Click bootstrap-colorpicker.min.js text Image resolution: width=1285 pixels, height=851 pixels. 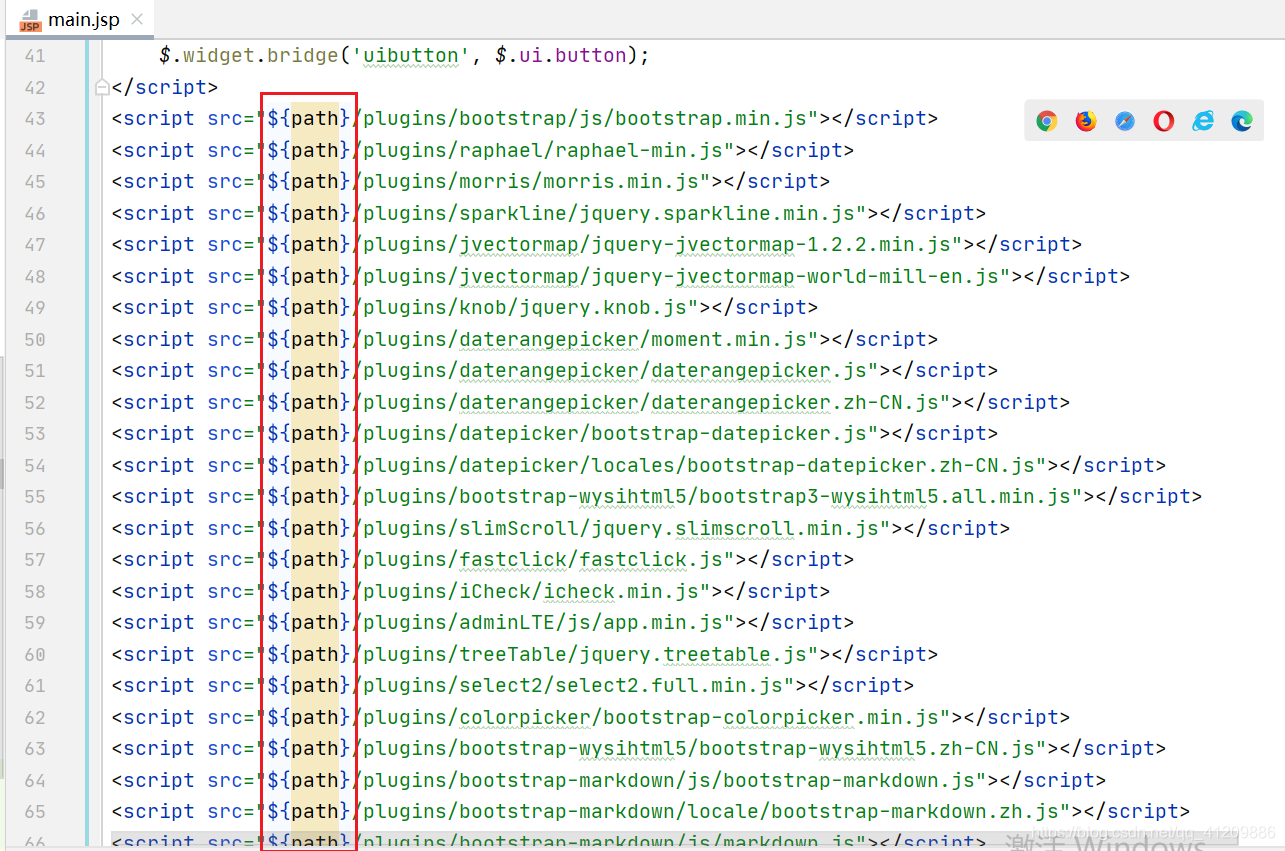point(772,717)
